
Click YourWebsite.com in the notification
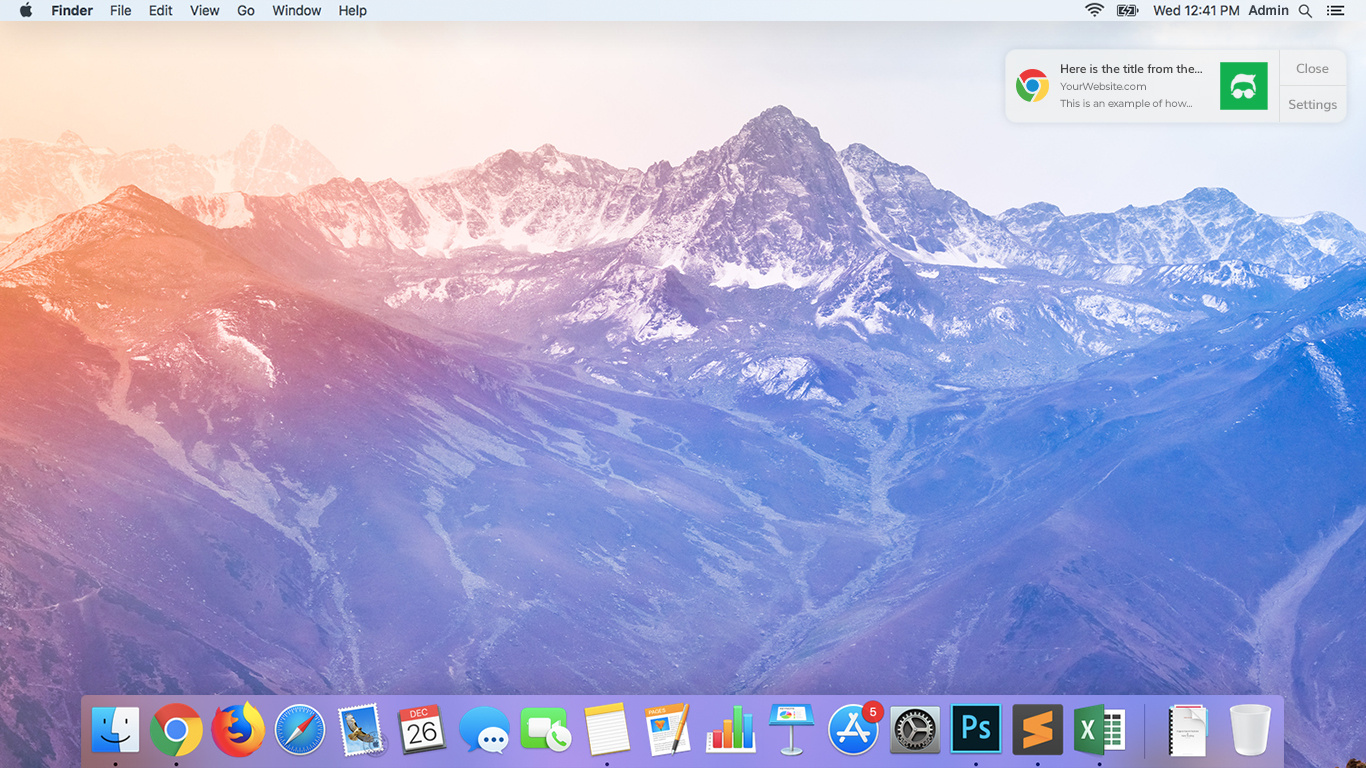click(x=1103, y=87)
